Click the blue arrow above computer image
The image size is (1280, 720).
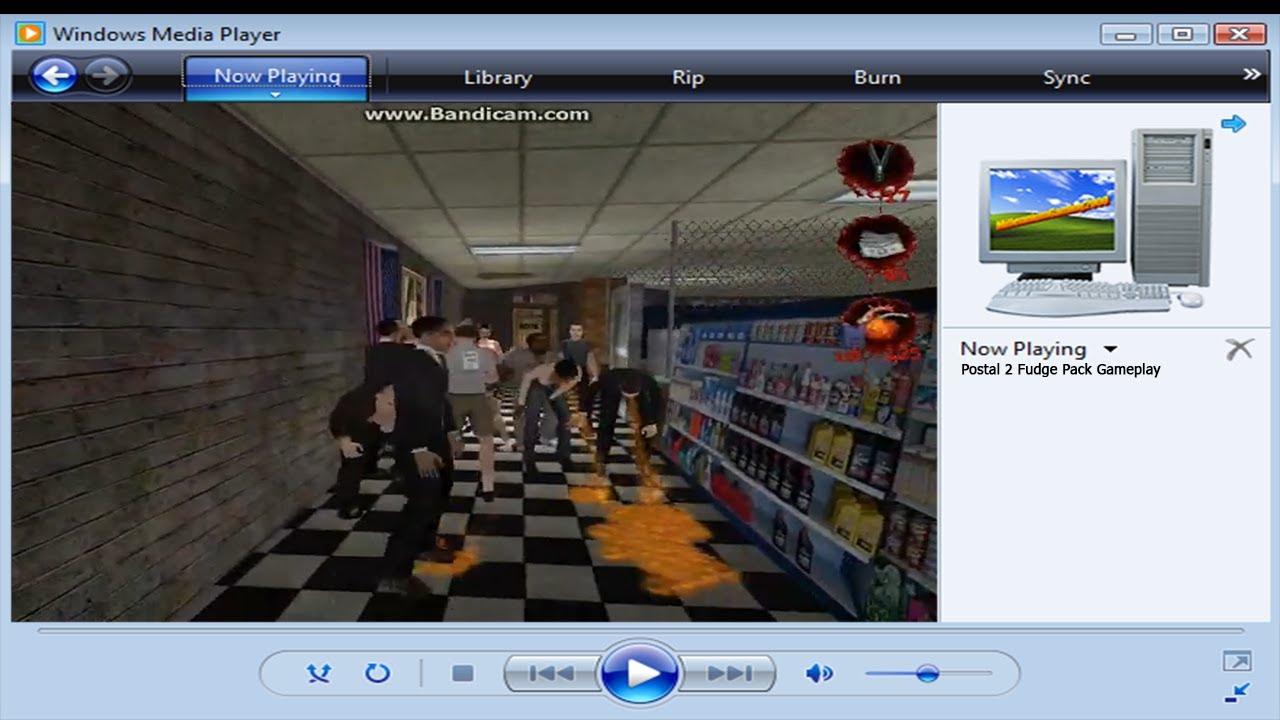(1233, 123)
